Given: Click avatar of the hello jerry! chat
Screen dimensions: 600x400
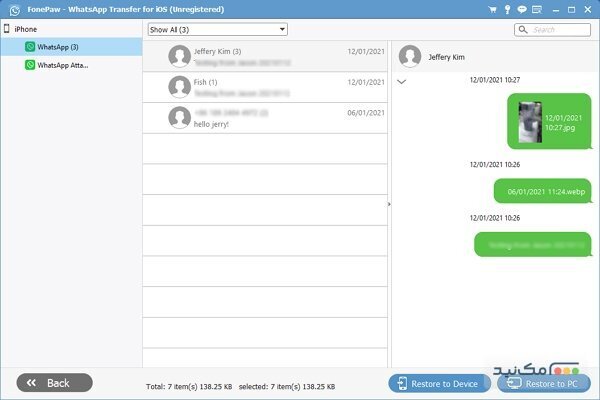Looking at the screenshot, I should click(x=179, y=117).
